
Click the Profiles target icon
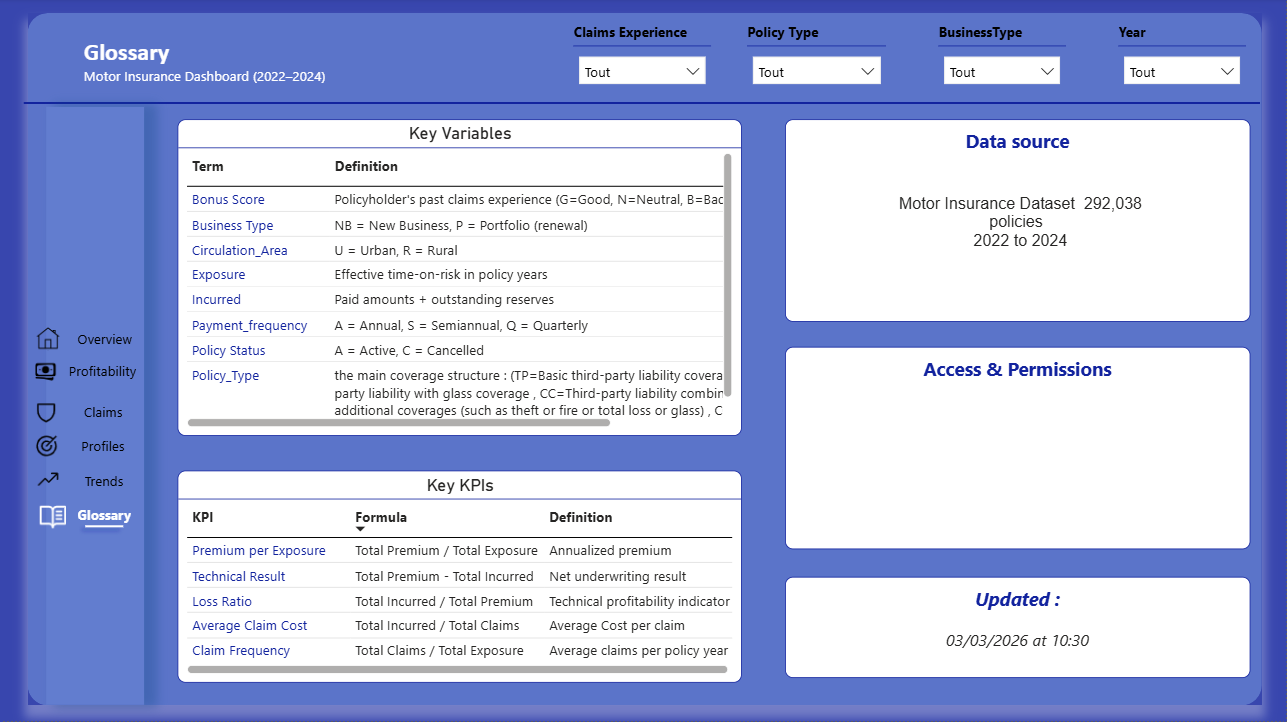[x=46, y=446]
